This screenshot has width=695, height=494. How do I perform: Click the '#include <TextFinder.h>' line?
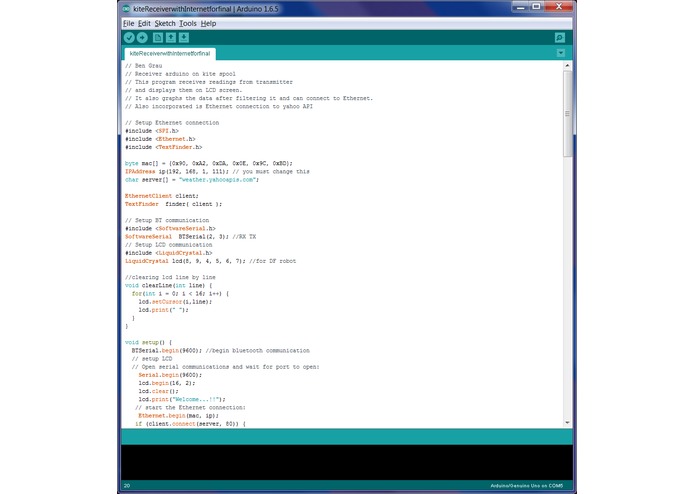tap(163, 147)
